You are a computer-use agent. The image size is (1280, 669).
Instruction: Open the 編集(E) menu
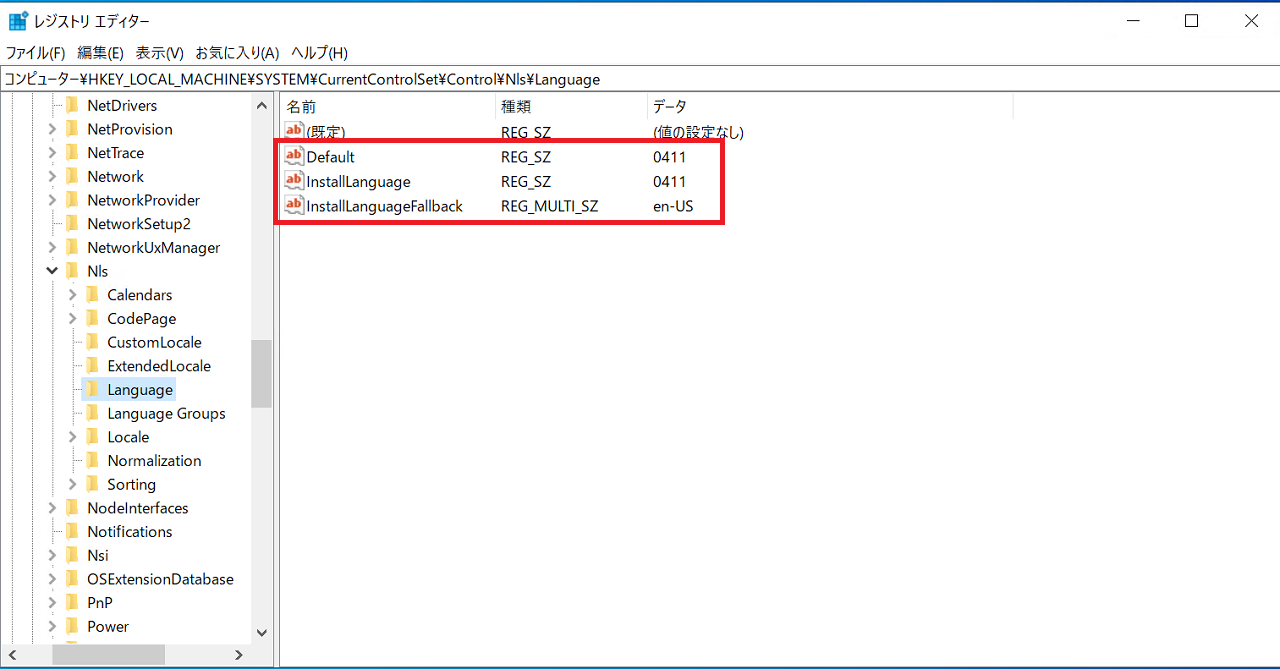click(x=100, y=53)
